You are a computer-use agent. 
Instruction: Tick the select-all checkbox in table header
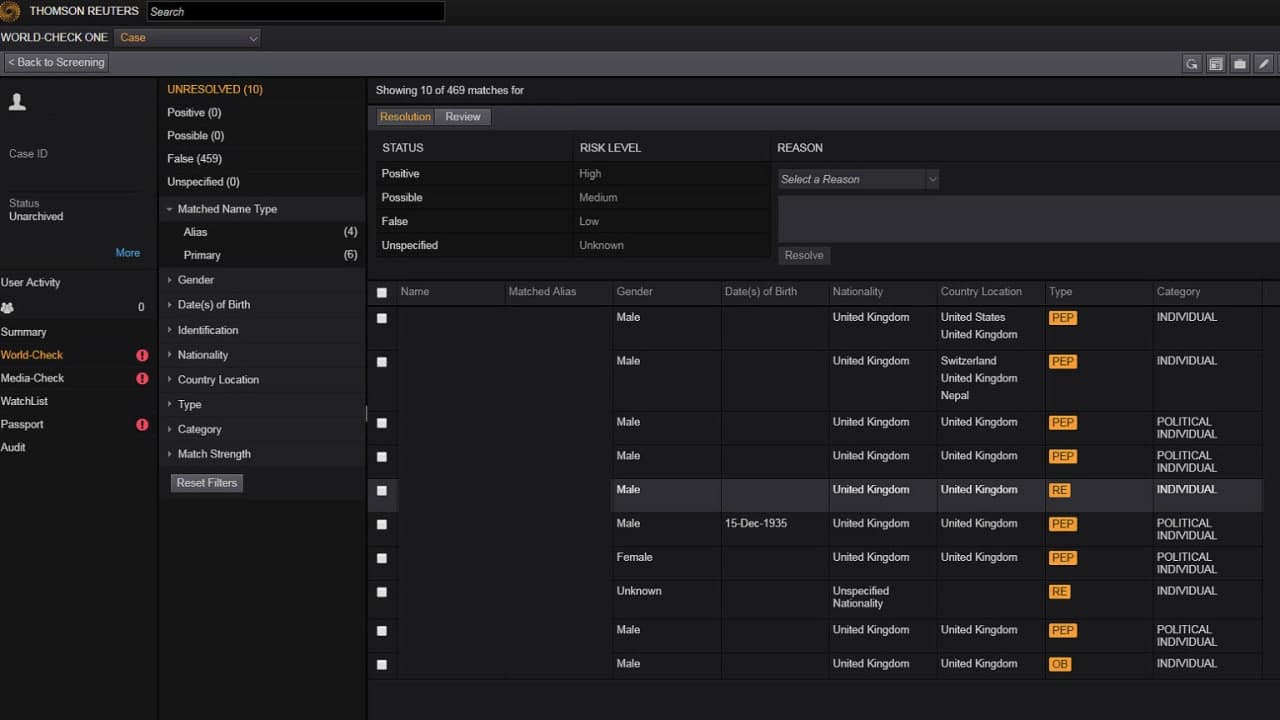click(x=381, y=292)
